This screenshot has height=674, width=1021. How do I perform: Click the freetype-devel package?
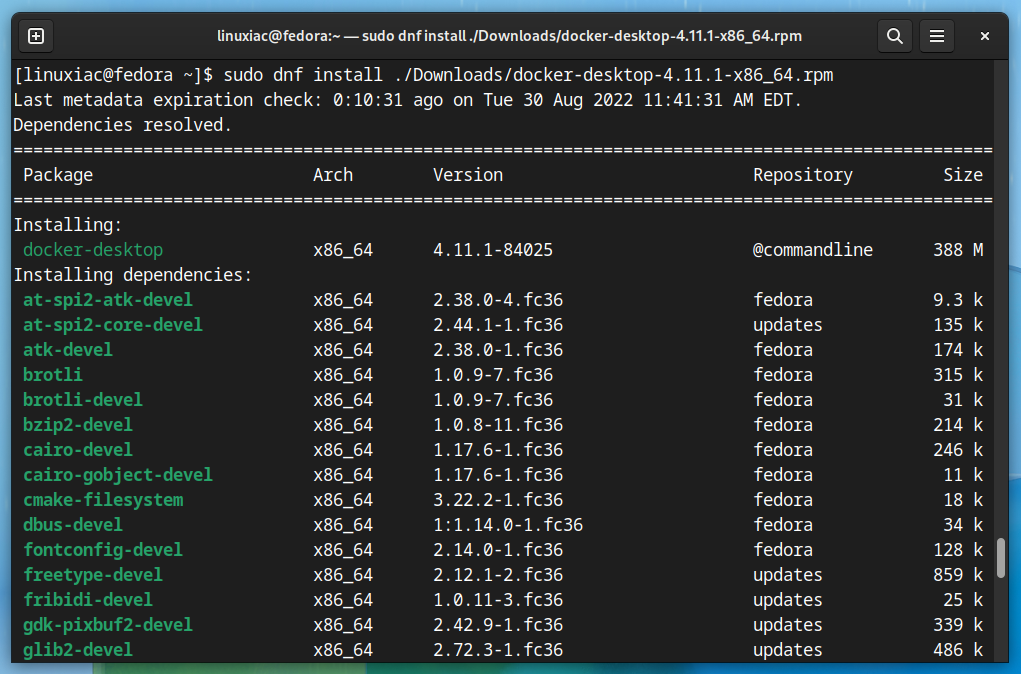[x=93, y=575]
